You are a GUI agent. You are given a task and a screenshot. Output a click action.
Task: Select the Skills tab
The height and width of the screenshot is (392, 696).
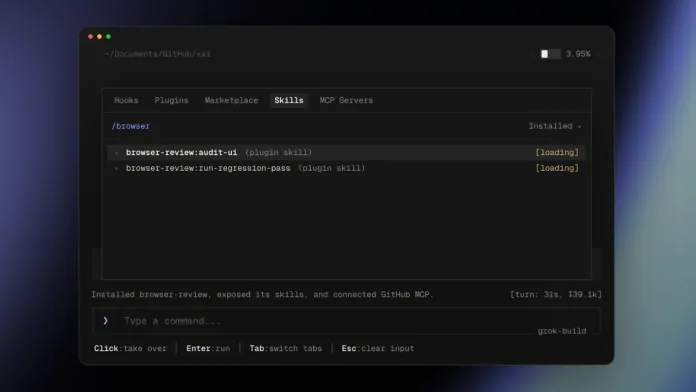289,100
